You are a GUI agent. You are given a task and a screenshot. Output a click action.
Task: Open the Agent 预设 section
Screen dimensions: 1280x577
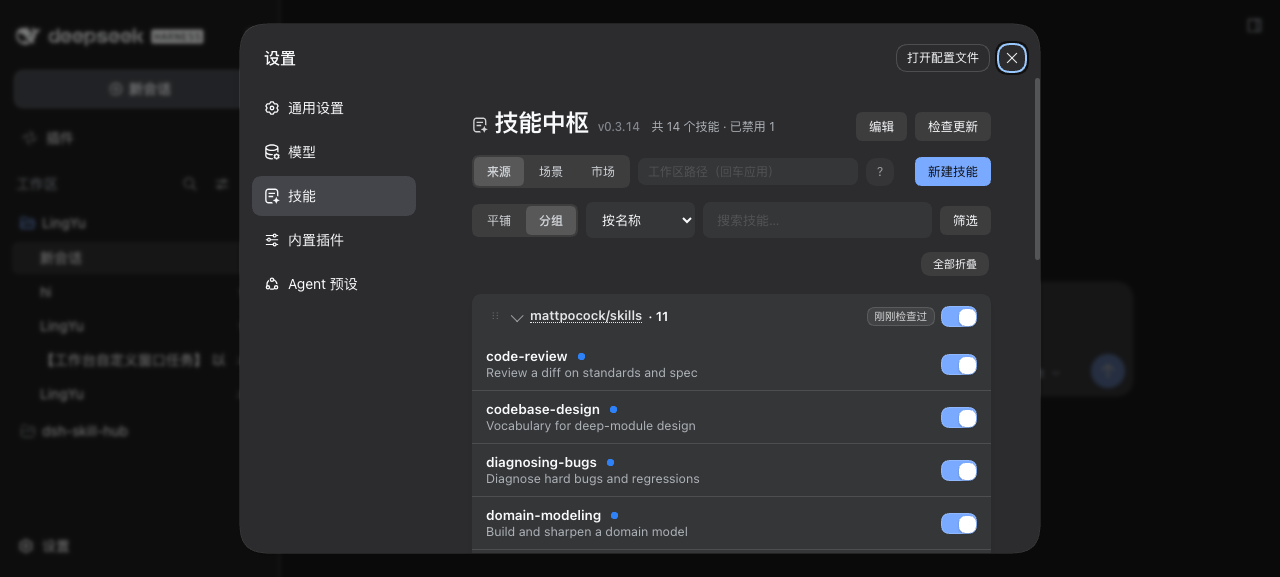click(334, 284)
